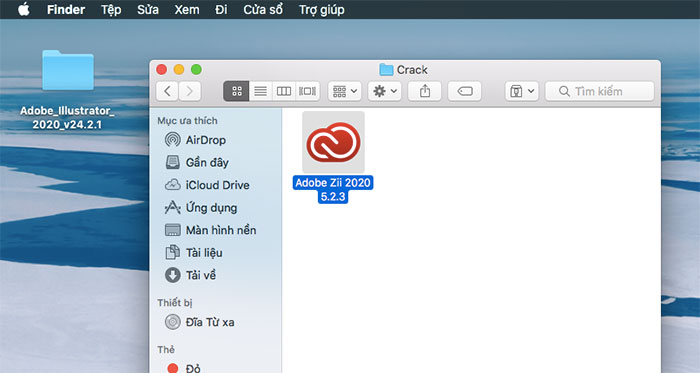Click the Thiết bị sidebar heading
700x373 pixels.
click(x=175, y=303)
